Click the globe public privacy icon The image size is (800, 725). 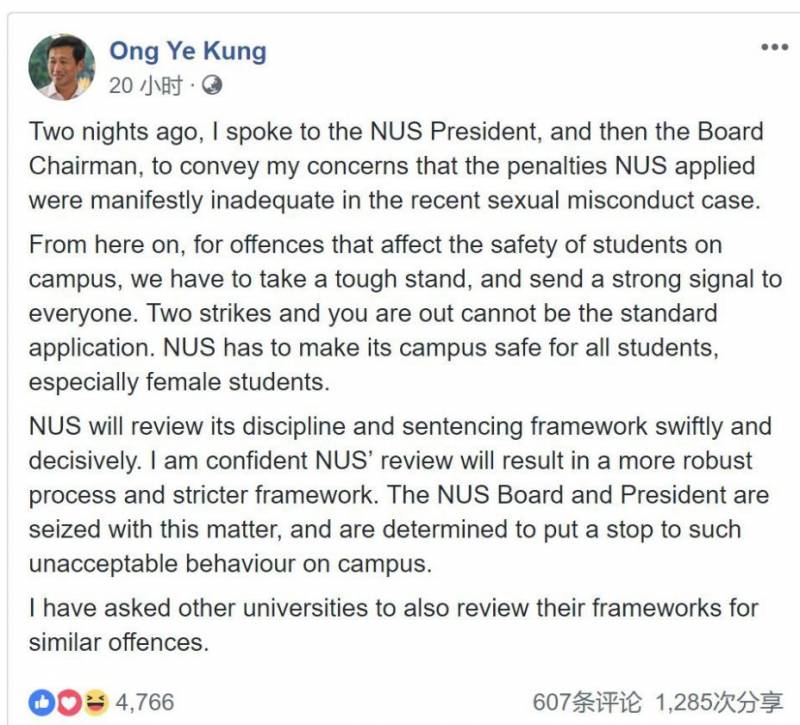point(211,86)
